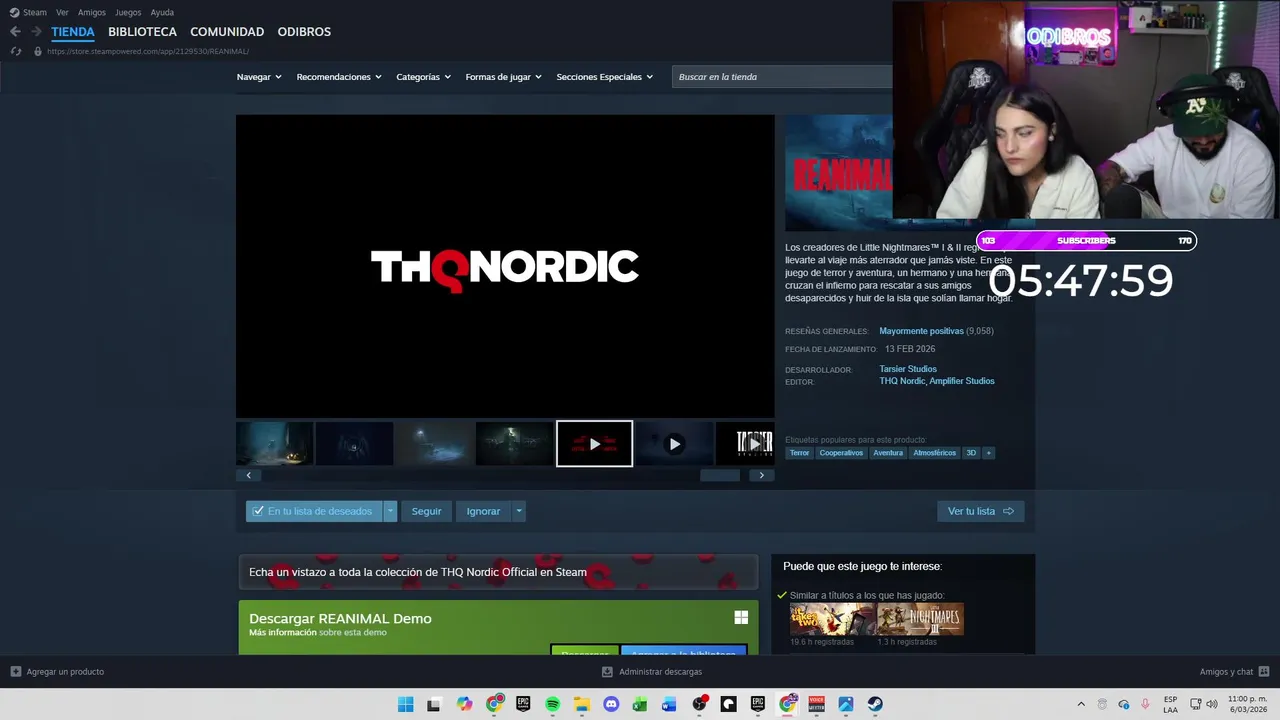This screenshot has height=720, width=1280.
Task: Open the ODIBROS profile tab
Action: coord(304,32)
